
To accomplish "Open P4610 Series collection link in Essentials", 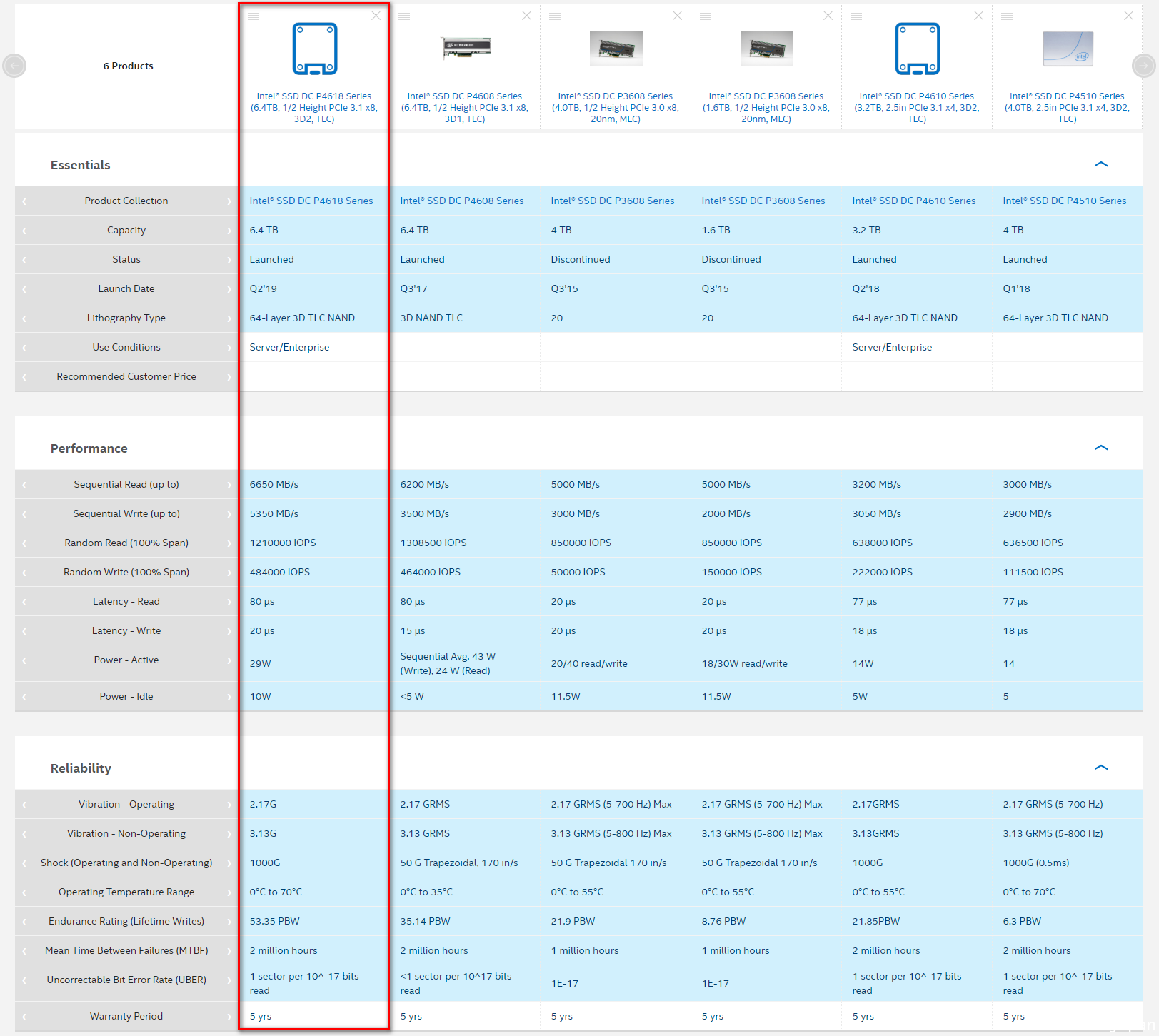I will point(914,201).
